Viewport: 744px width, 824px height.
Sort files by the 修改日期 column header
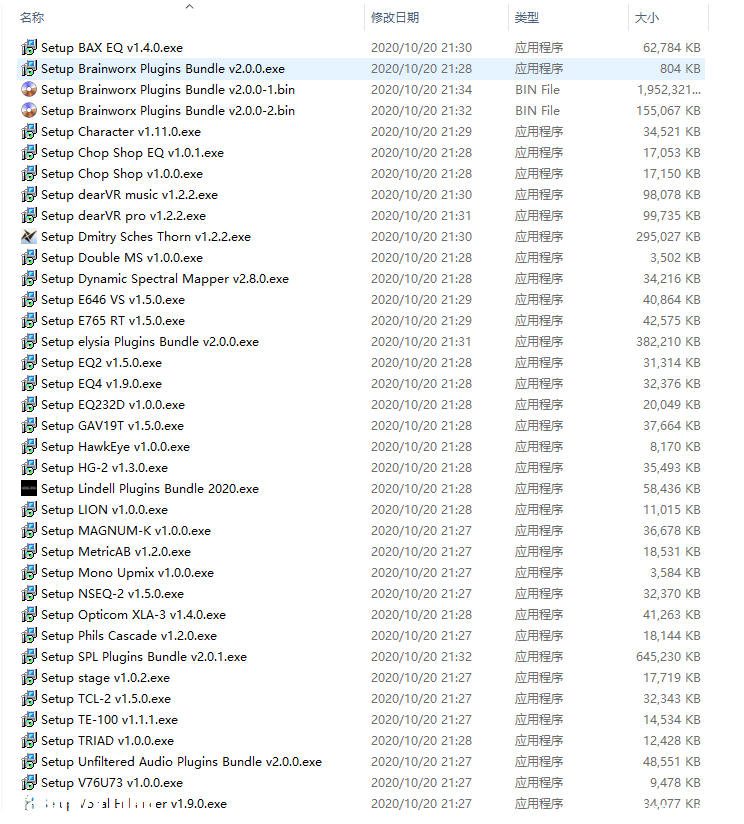395,18
